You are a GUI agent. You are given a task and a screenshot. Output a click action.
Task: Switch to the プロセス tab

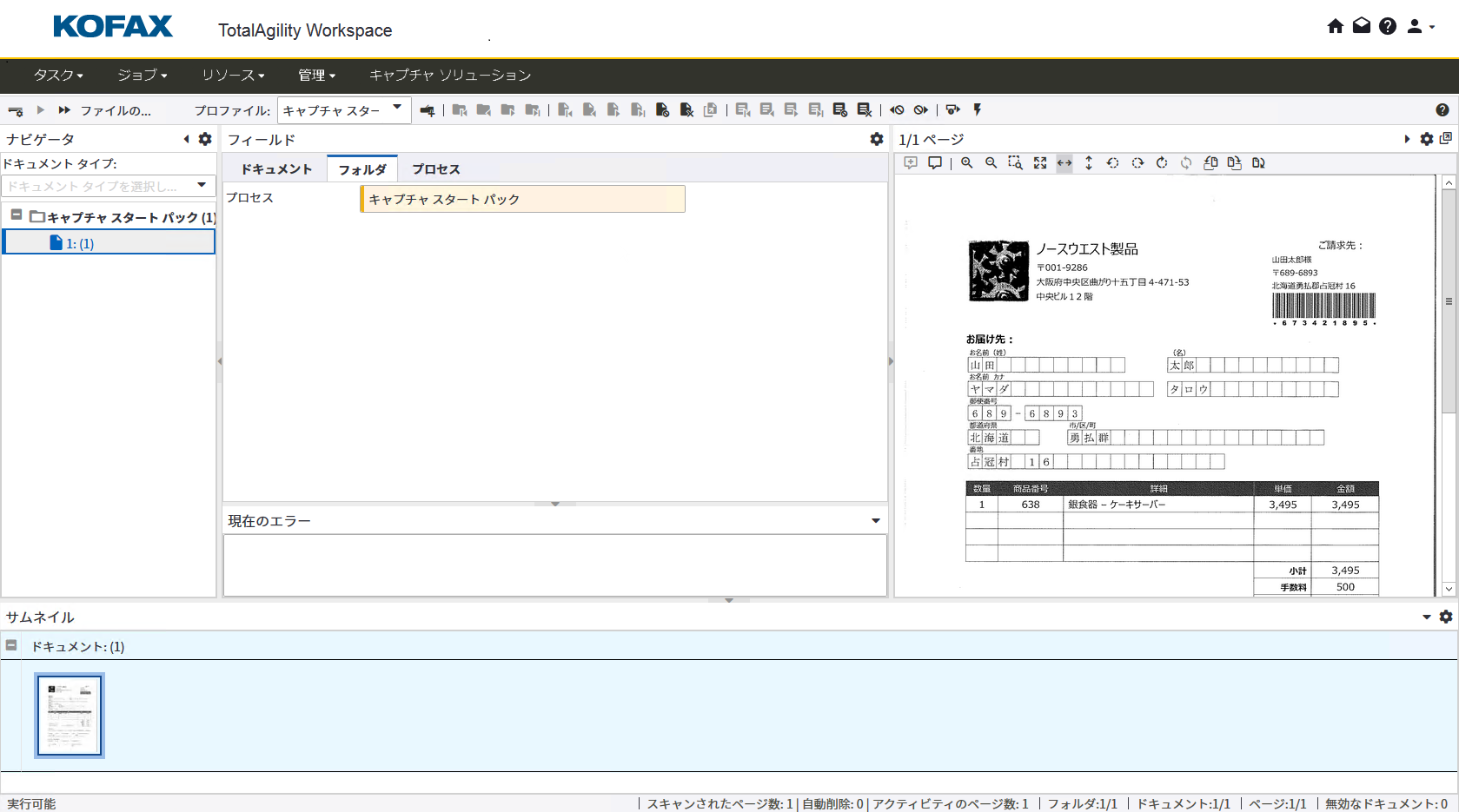pos(435,169)
